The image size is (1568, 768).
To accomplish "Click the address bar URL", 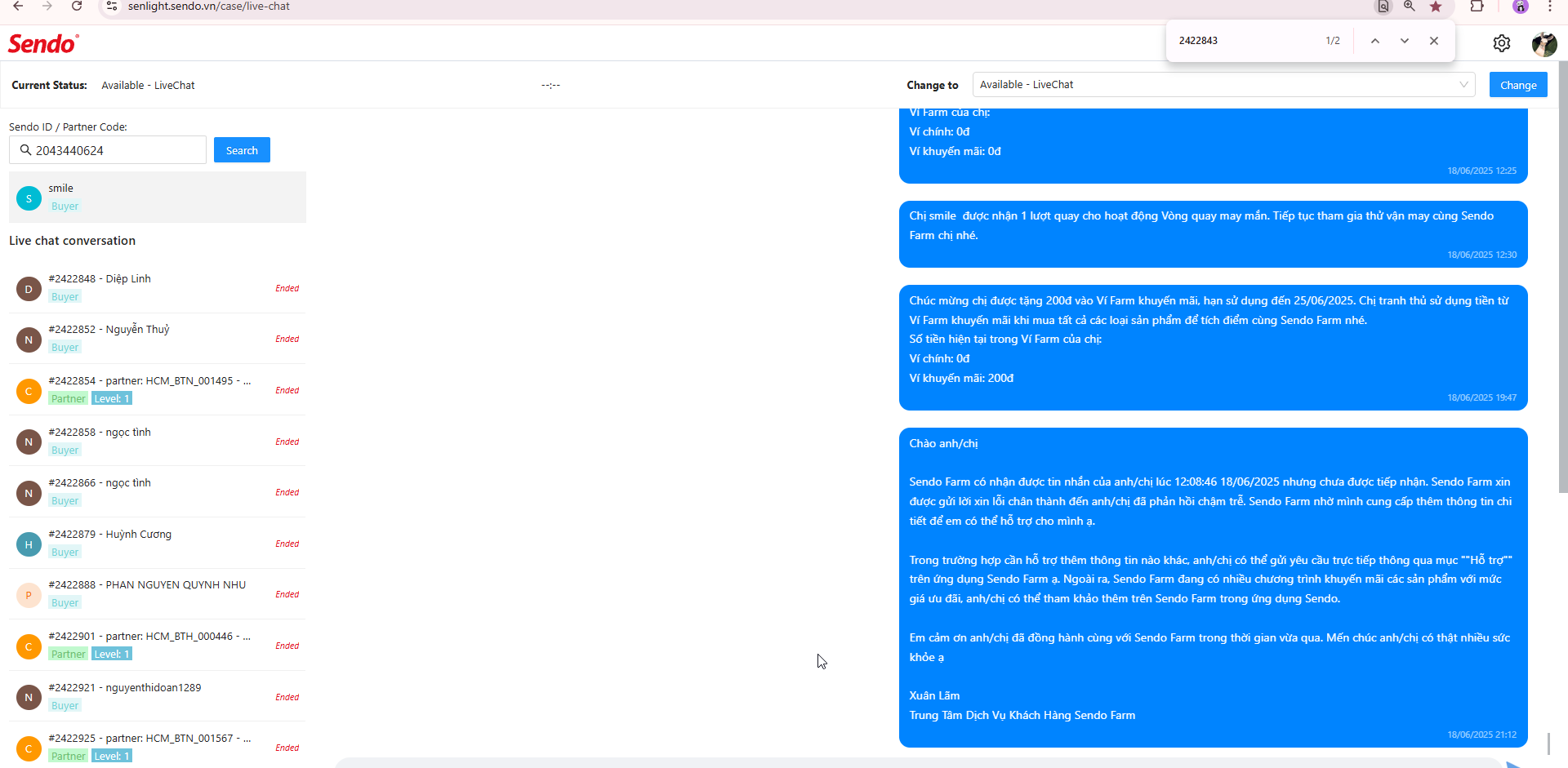I will pos(209,7).
